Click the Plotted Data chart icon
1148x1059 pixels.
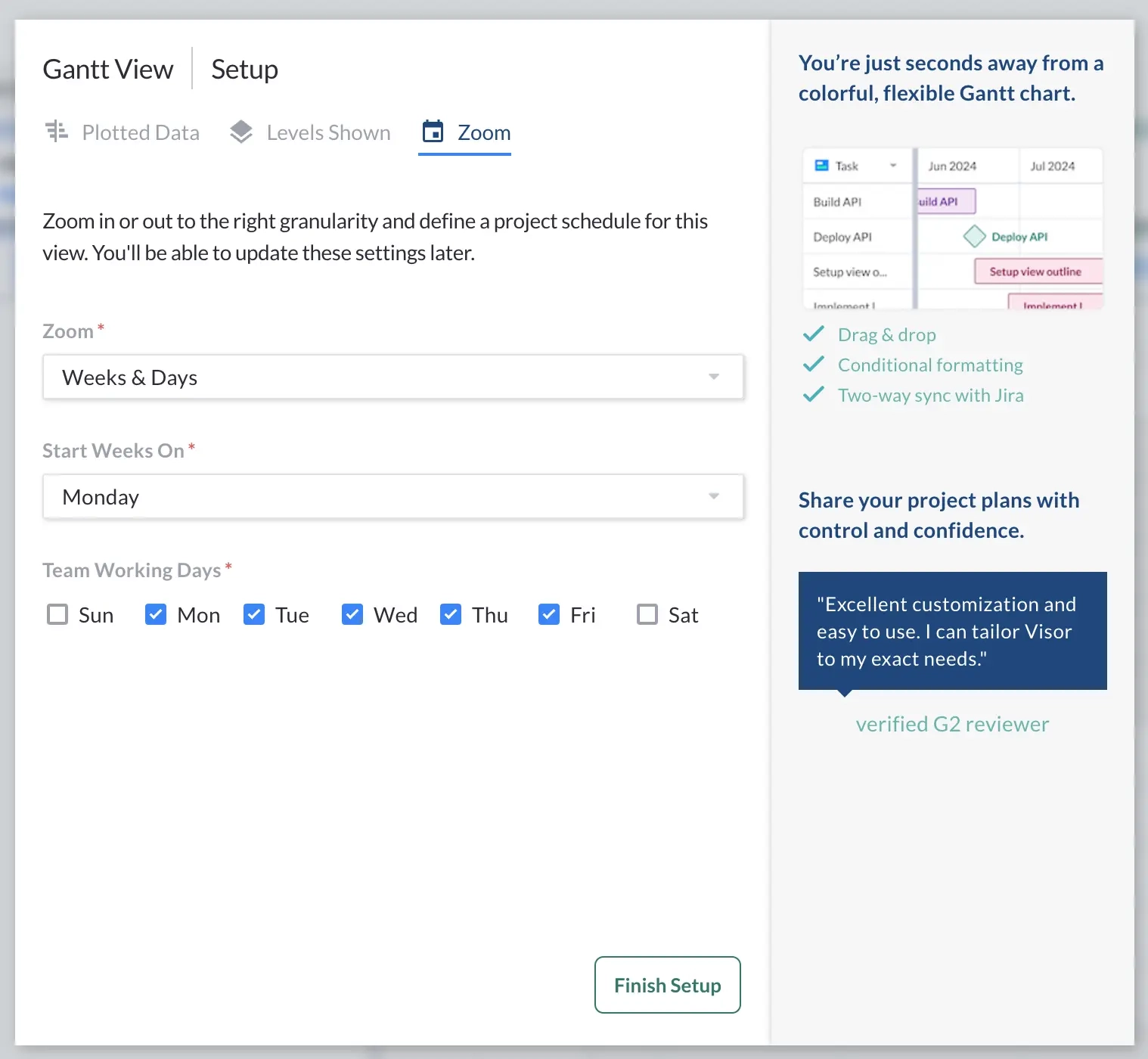[x=56, y=132]
